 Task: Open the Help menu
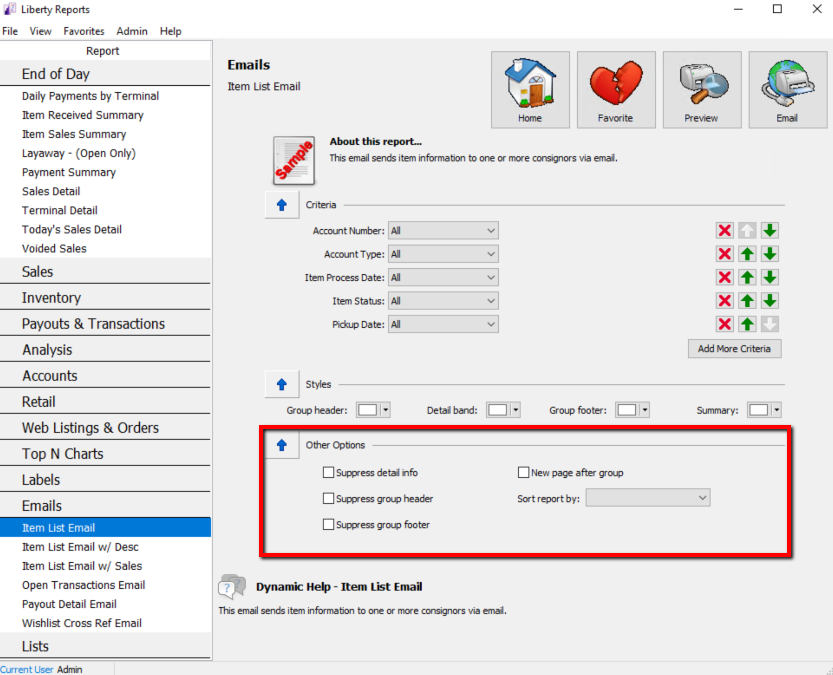171,31
